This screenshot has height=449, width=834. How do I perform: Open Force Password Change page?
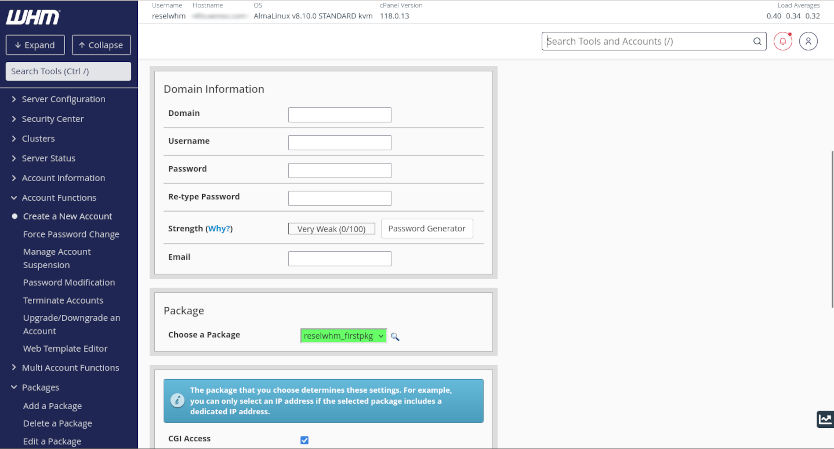[x=71, y=234]
